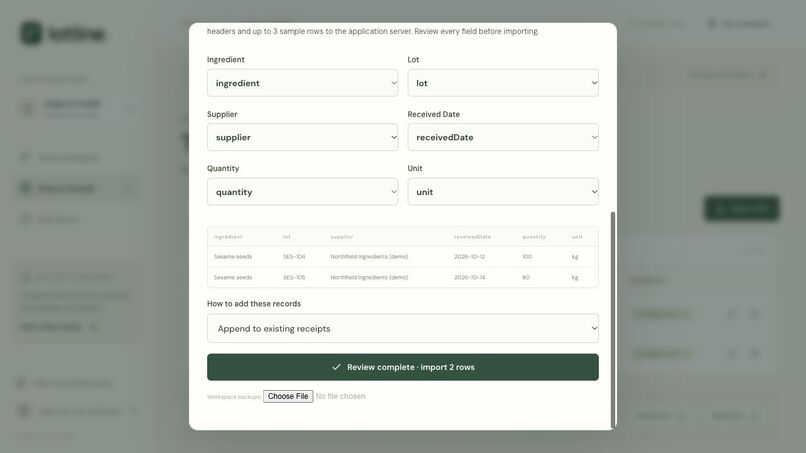Viewport: 806px width, 453px height.
Task: Click 'Sesame seeds' in the SES-104 row
Action: [233, 257]
